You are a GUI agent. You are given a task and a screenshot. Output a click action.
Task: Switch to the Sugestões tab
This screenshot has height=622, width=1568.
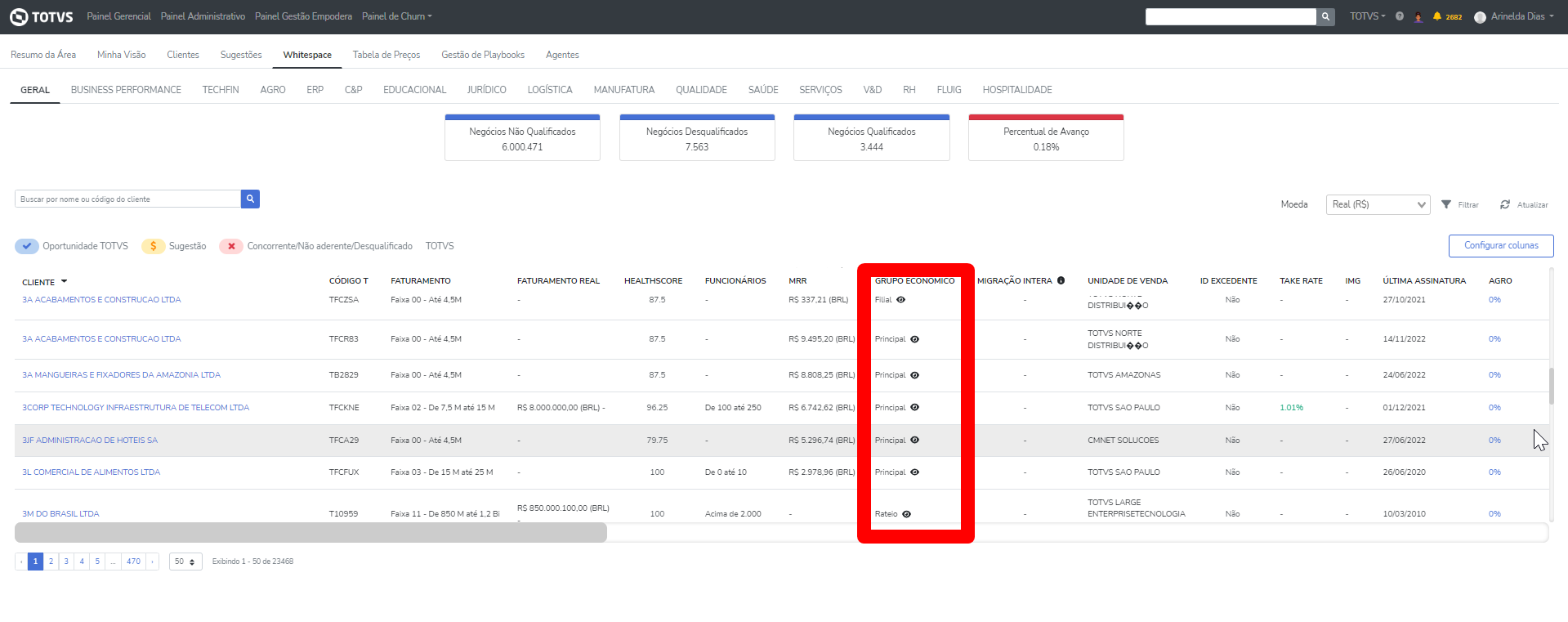(241, 55)
